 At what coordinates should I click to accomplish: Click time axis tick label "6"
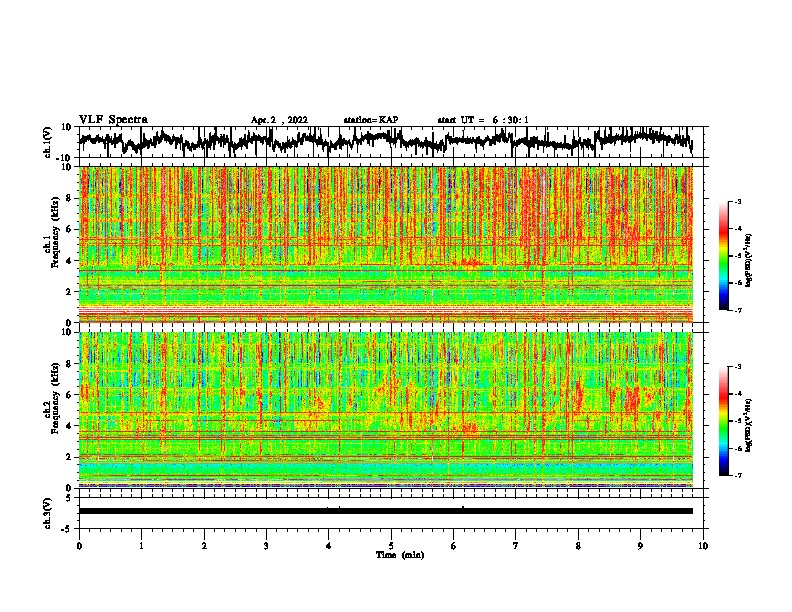pos(453,546)
